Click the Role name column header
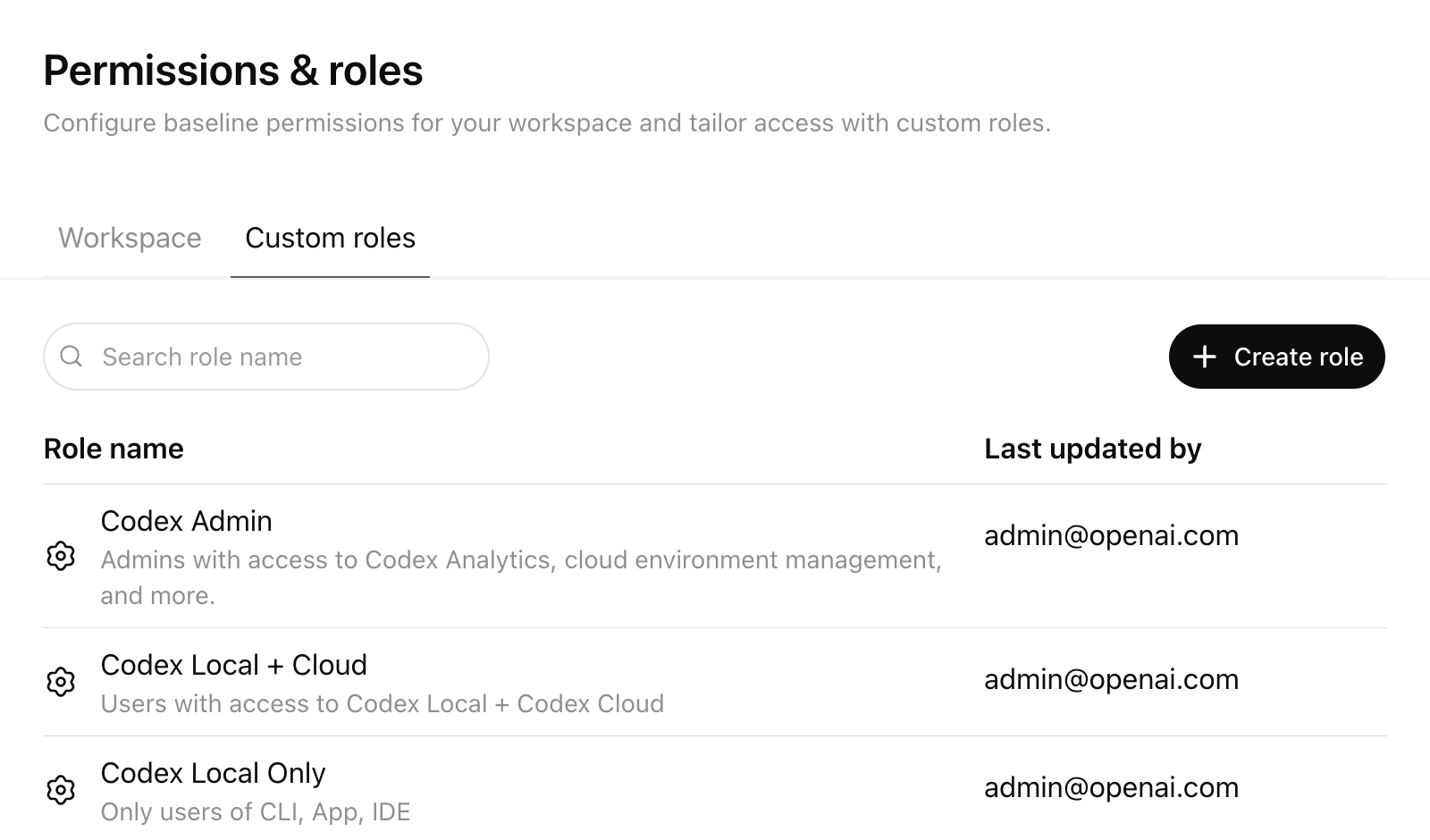 114,449
